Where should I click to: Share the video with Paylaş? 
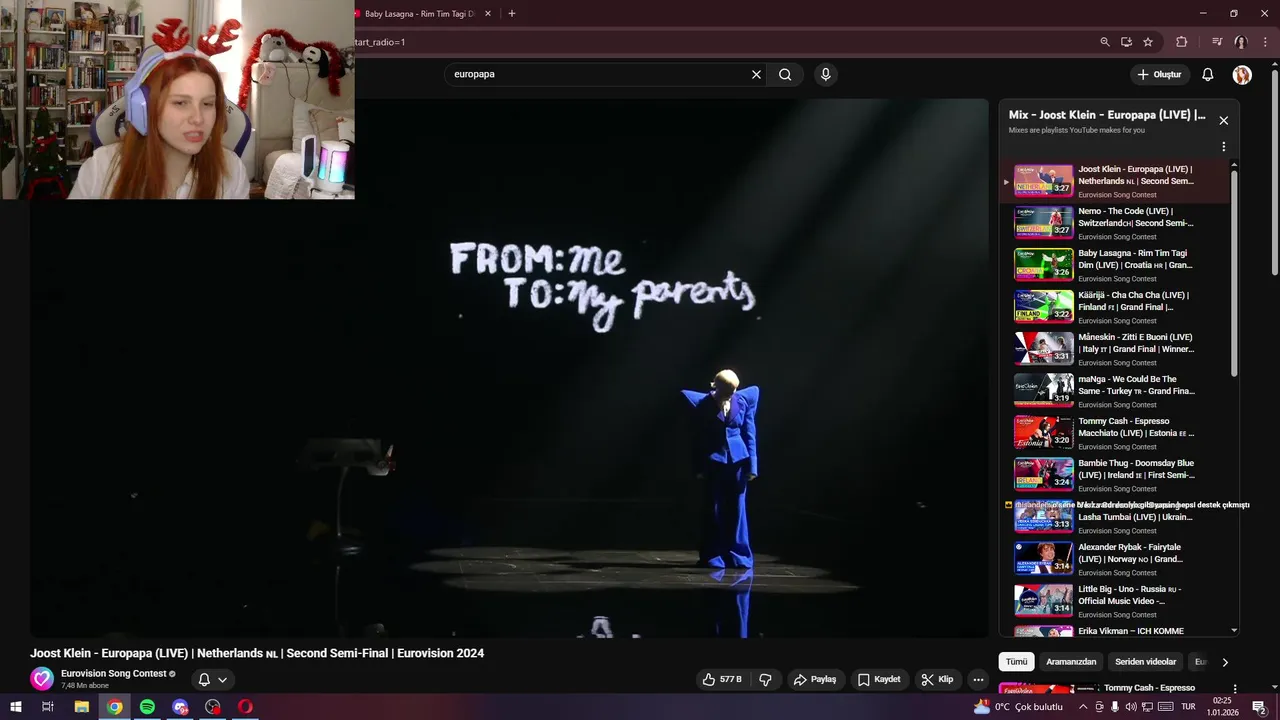815,679
